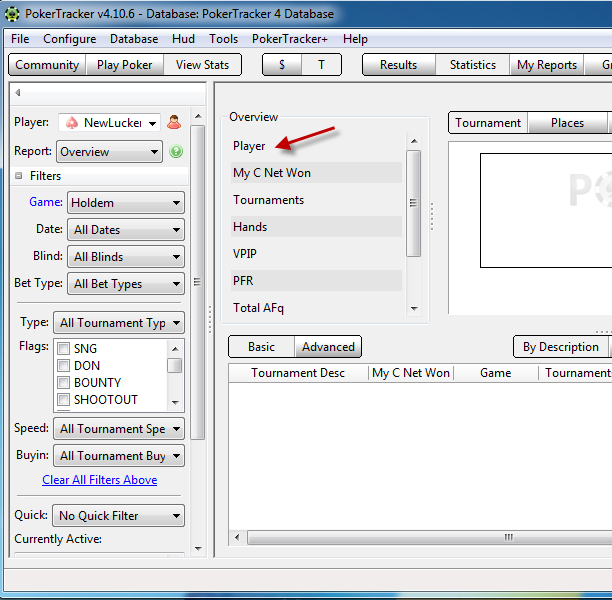The image size is (612, 600).
Task: Click the sidebar scroll down arrow
Action: click(x=198, y=549)
